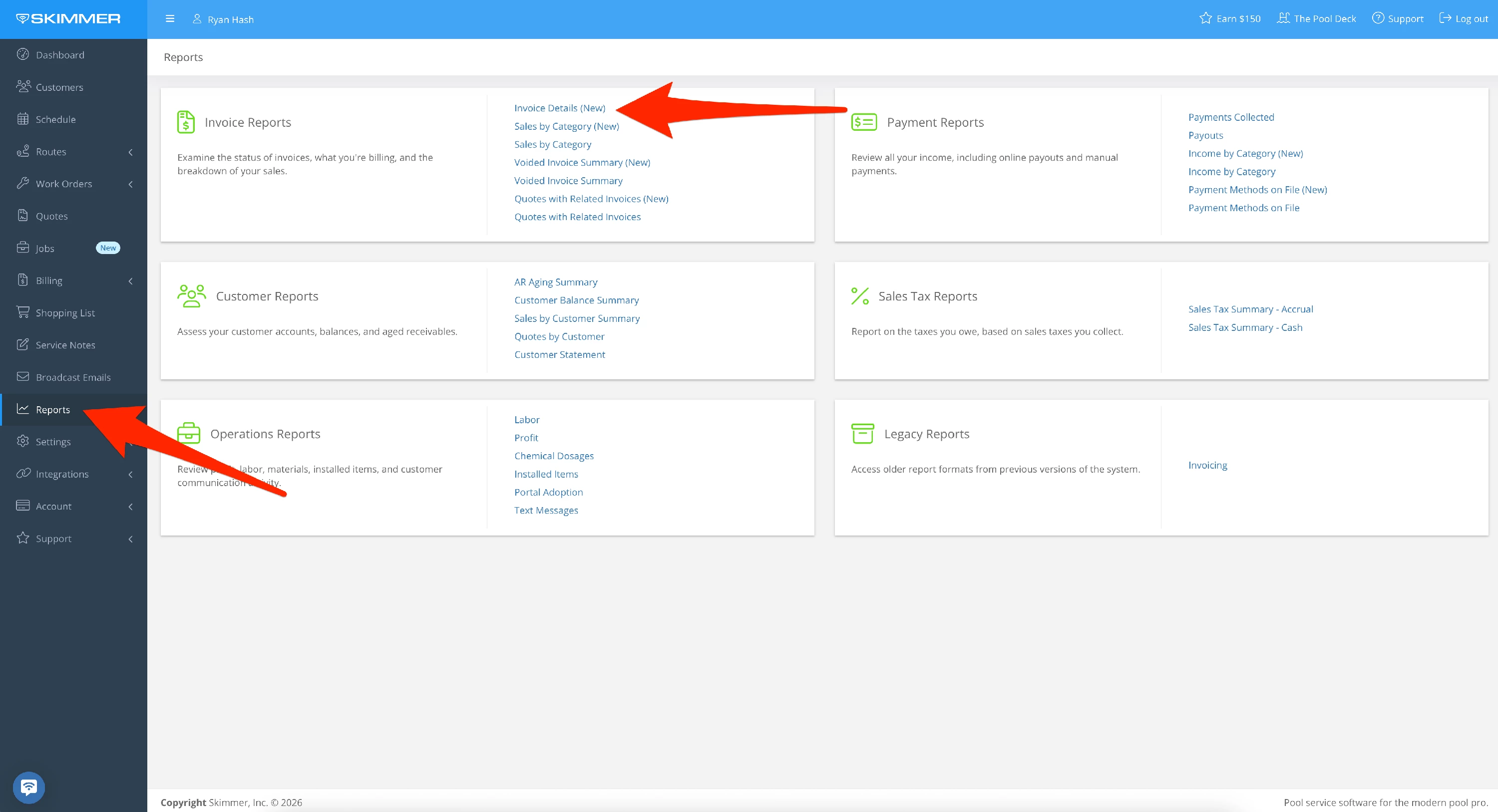Open Jobs in the sidebar

tap(45, 248)
